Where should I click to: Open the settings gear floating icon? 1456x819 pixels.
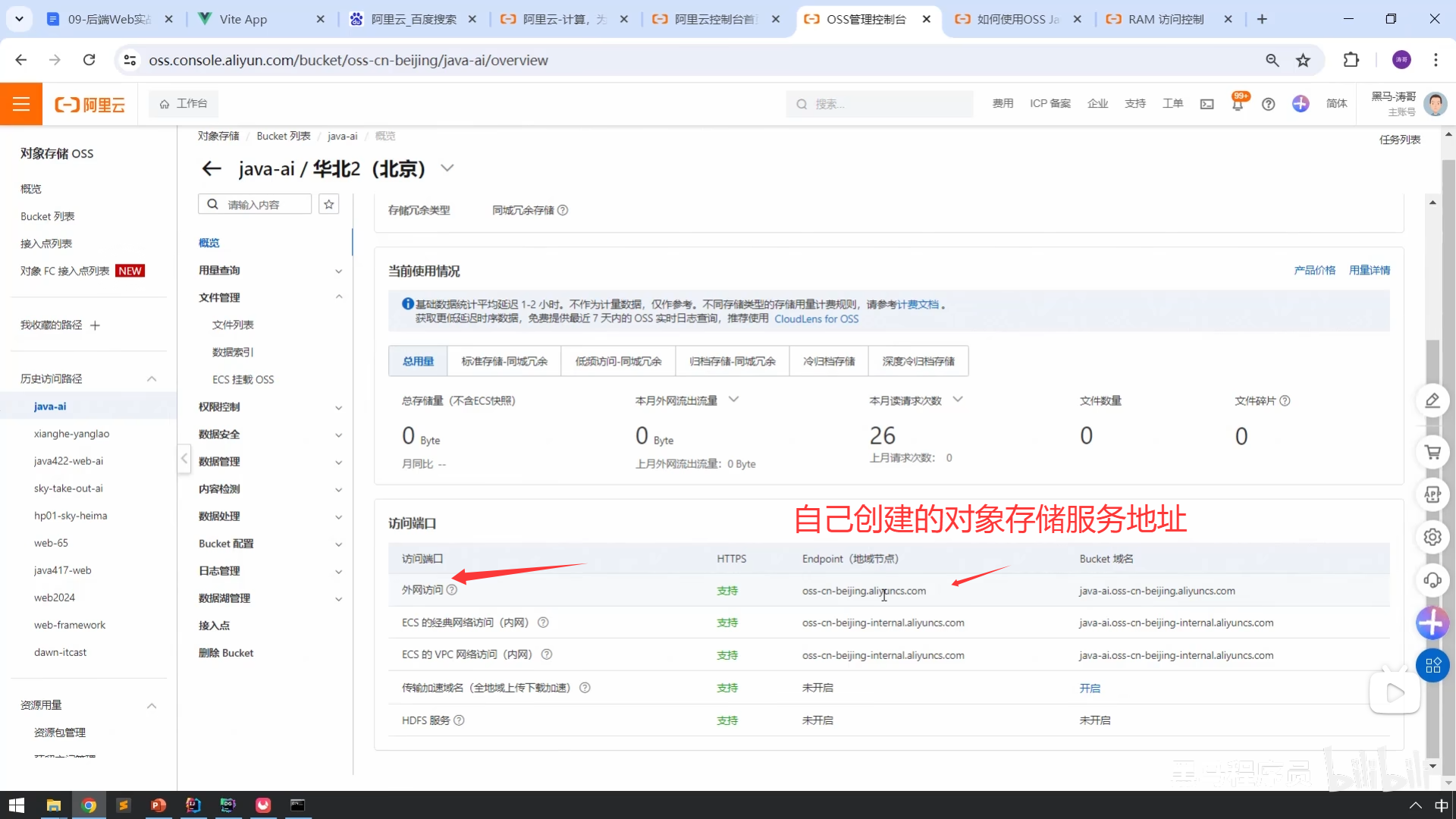(1432, 537)
